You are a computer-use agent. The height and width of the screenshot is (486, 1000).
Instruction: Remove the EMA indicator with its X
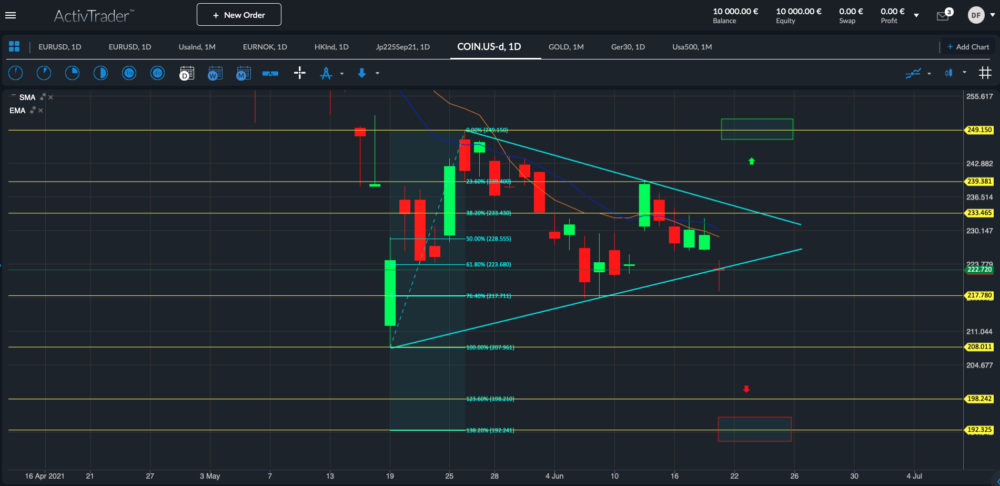coord(41,110)
